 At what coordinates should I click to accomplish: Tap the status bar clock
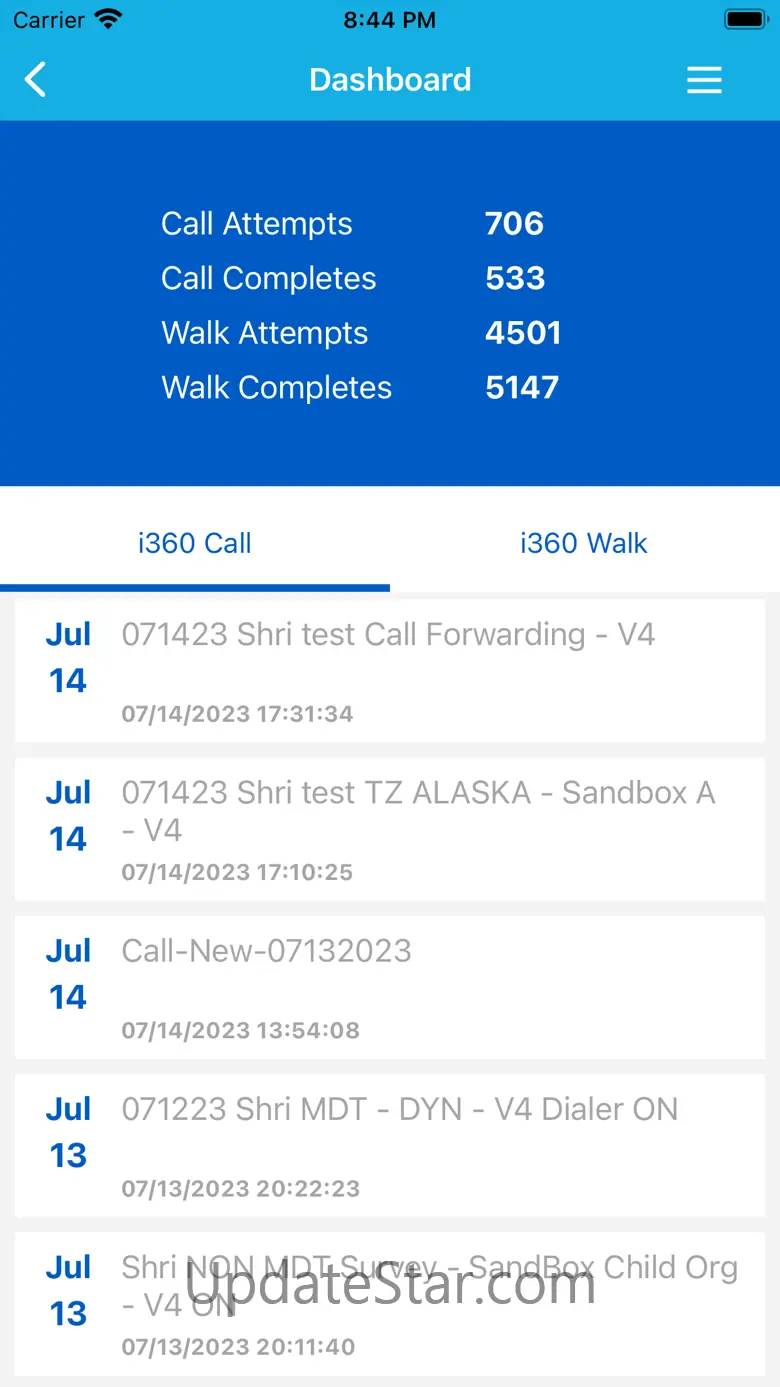(x=390, y=19)
